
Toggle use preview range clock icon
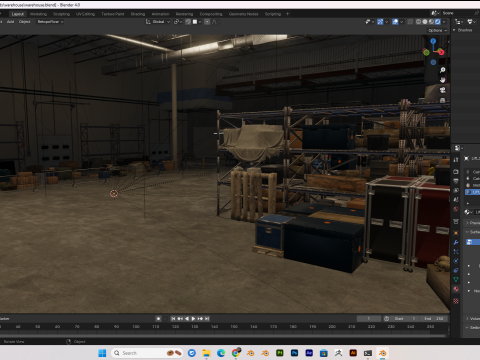point(386,319)
